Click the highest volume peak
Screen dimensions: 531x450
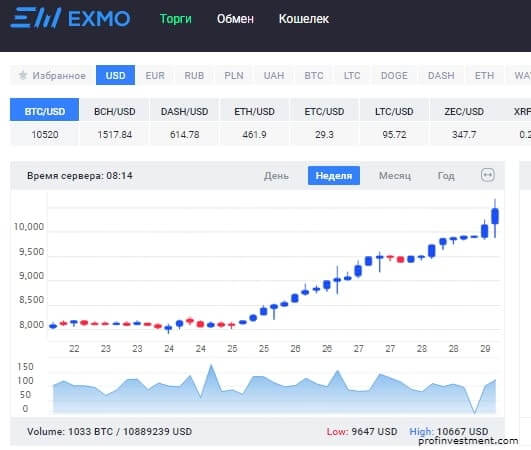(211, 366)
